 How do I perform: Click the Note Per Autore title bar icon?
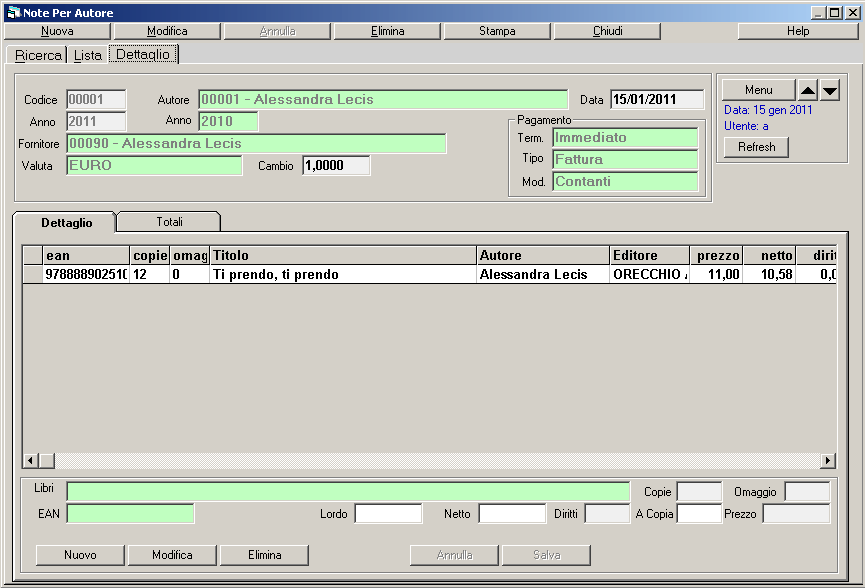[x=13, y=13]
